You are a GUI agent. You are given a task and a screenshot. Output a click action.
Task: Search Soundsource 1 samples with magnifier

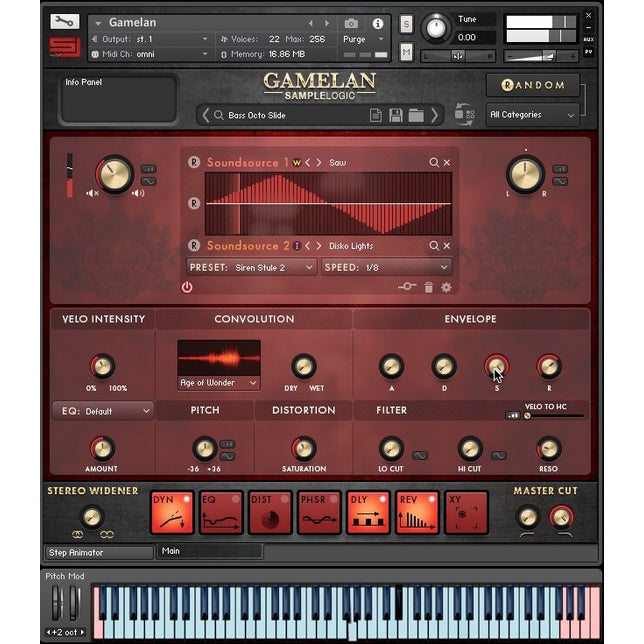(434, 162)
